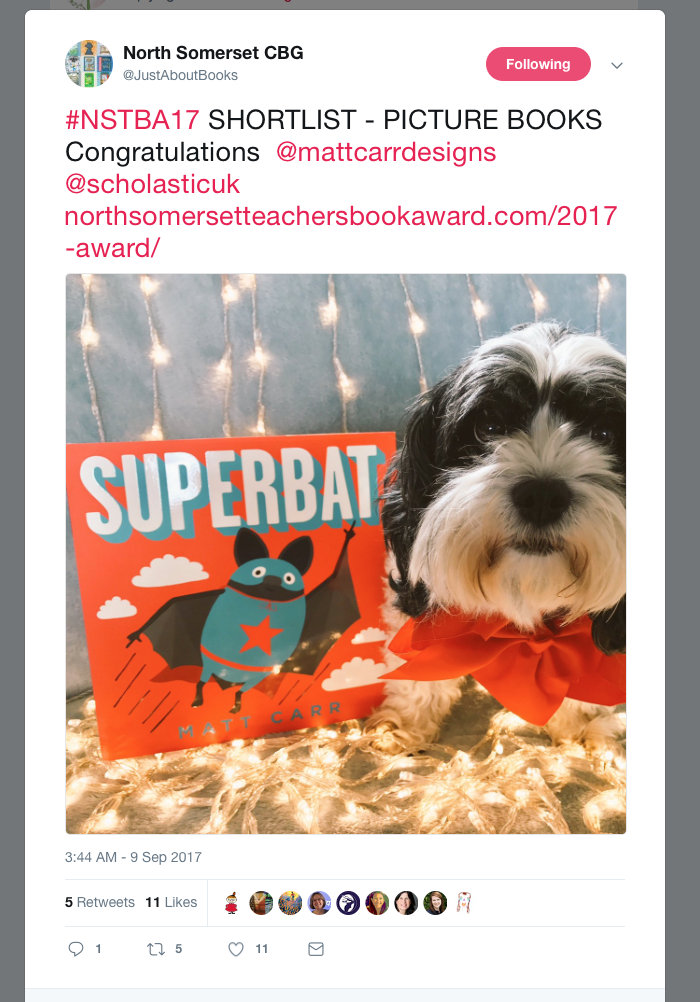Follow the northsomersetteachersbookaward.com link
The image size is (700, 1002).
pos(341,232)
